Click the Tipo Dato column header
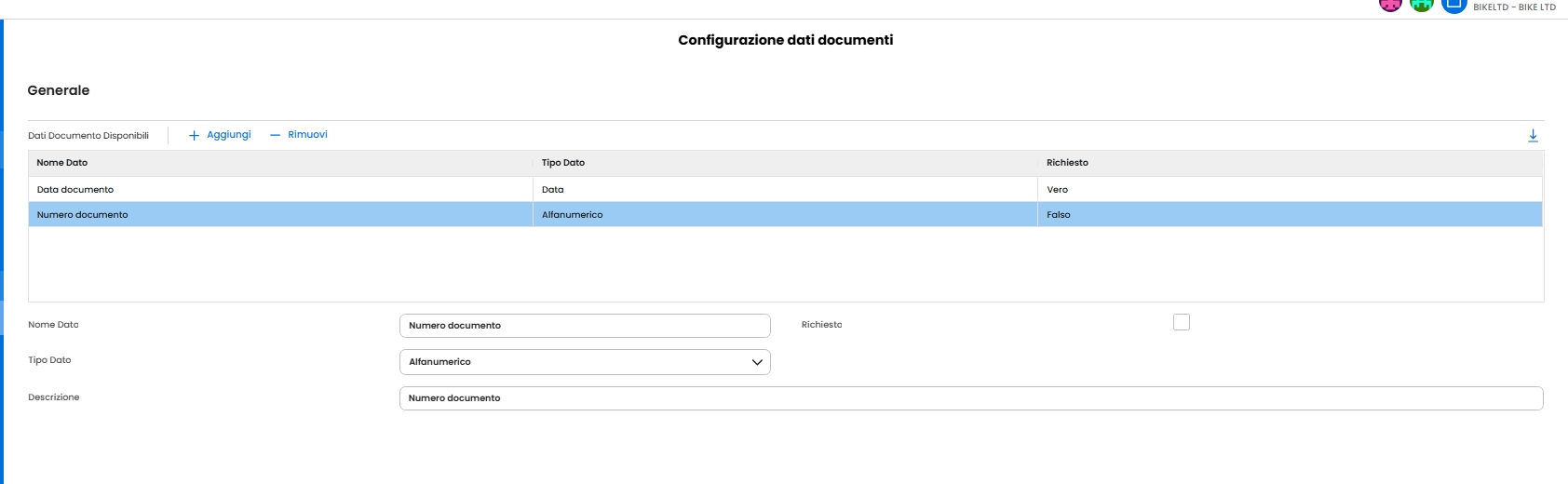This screenshot has width=1568, height=484. pyautogui.click(x=563, y=163)
